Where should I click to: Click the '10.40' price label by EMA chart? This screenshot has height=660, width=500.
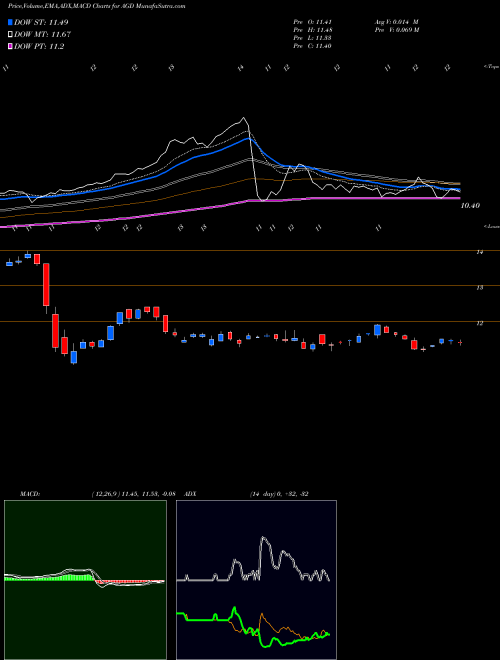[470, 206]
